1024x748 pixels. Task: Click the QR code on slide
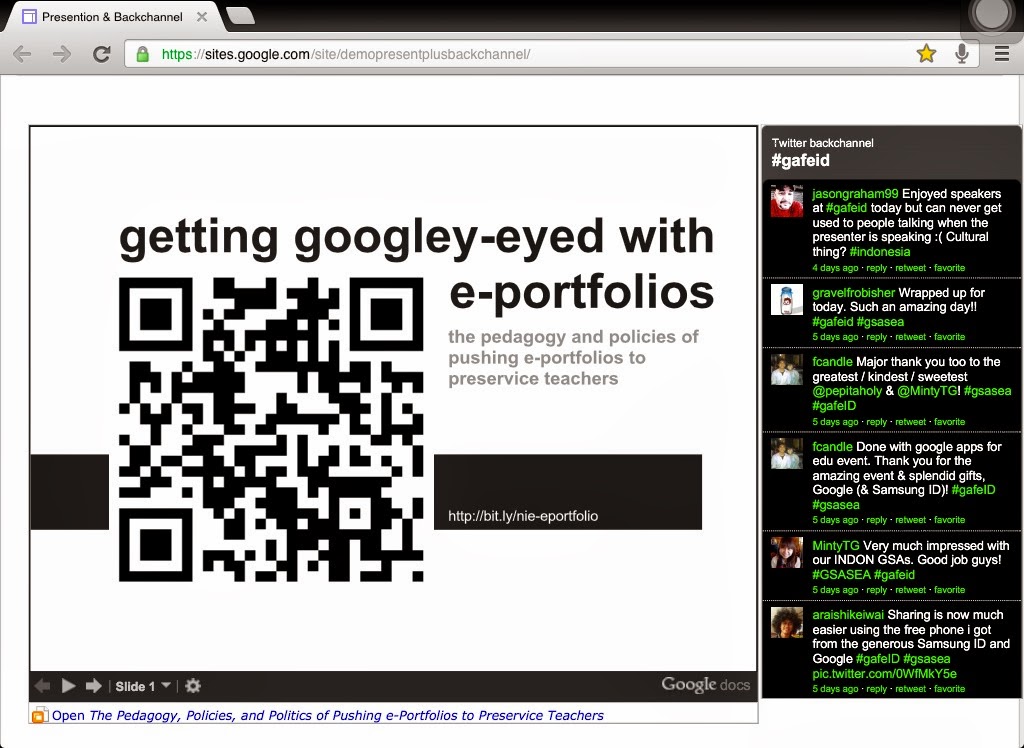pos(271,429)
